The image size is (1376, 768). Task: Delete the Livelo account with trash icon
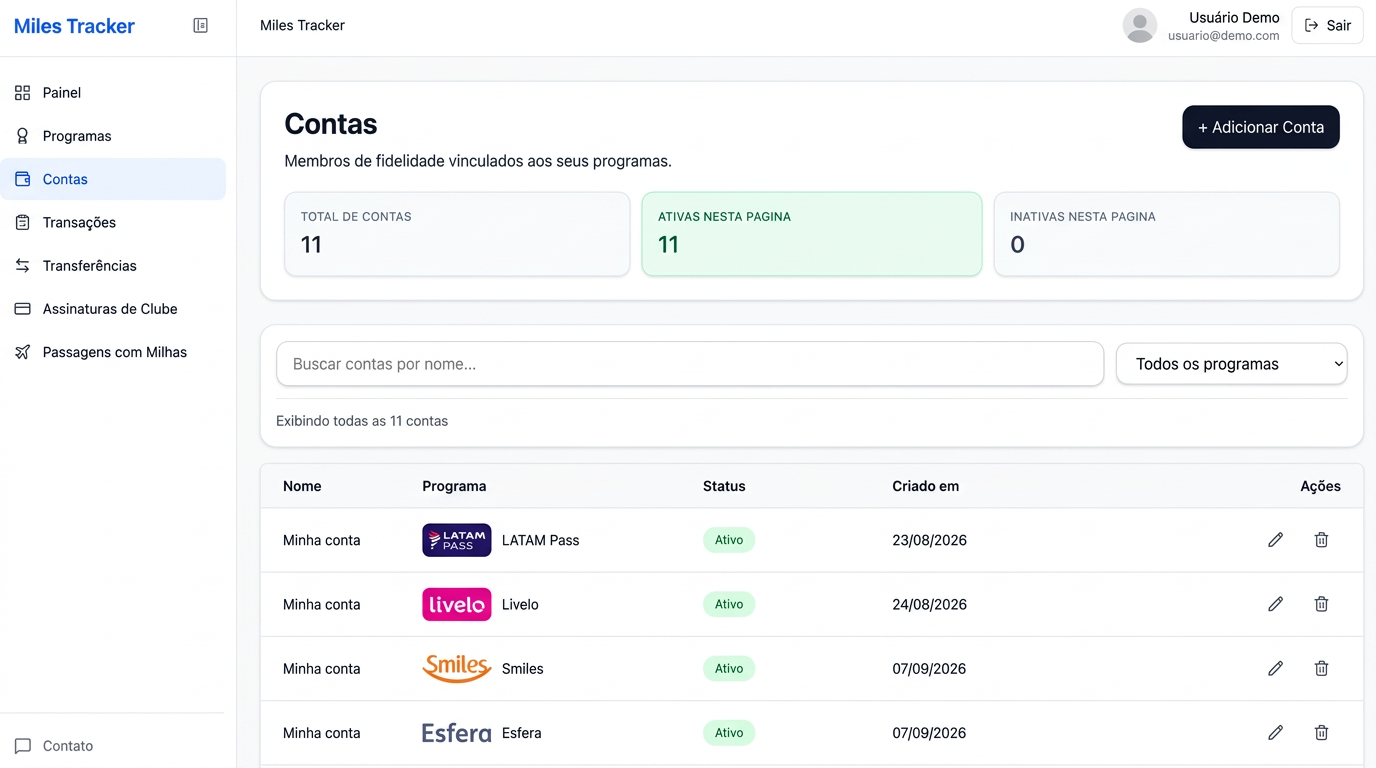coord(1321,604)
